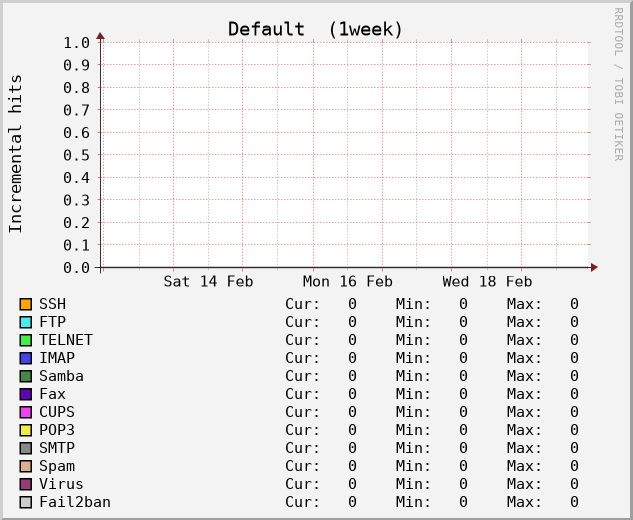
Task: Click the red arrow atop the y-axis
Action: click(100, 36)
